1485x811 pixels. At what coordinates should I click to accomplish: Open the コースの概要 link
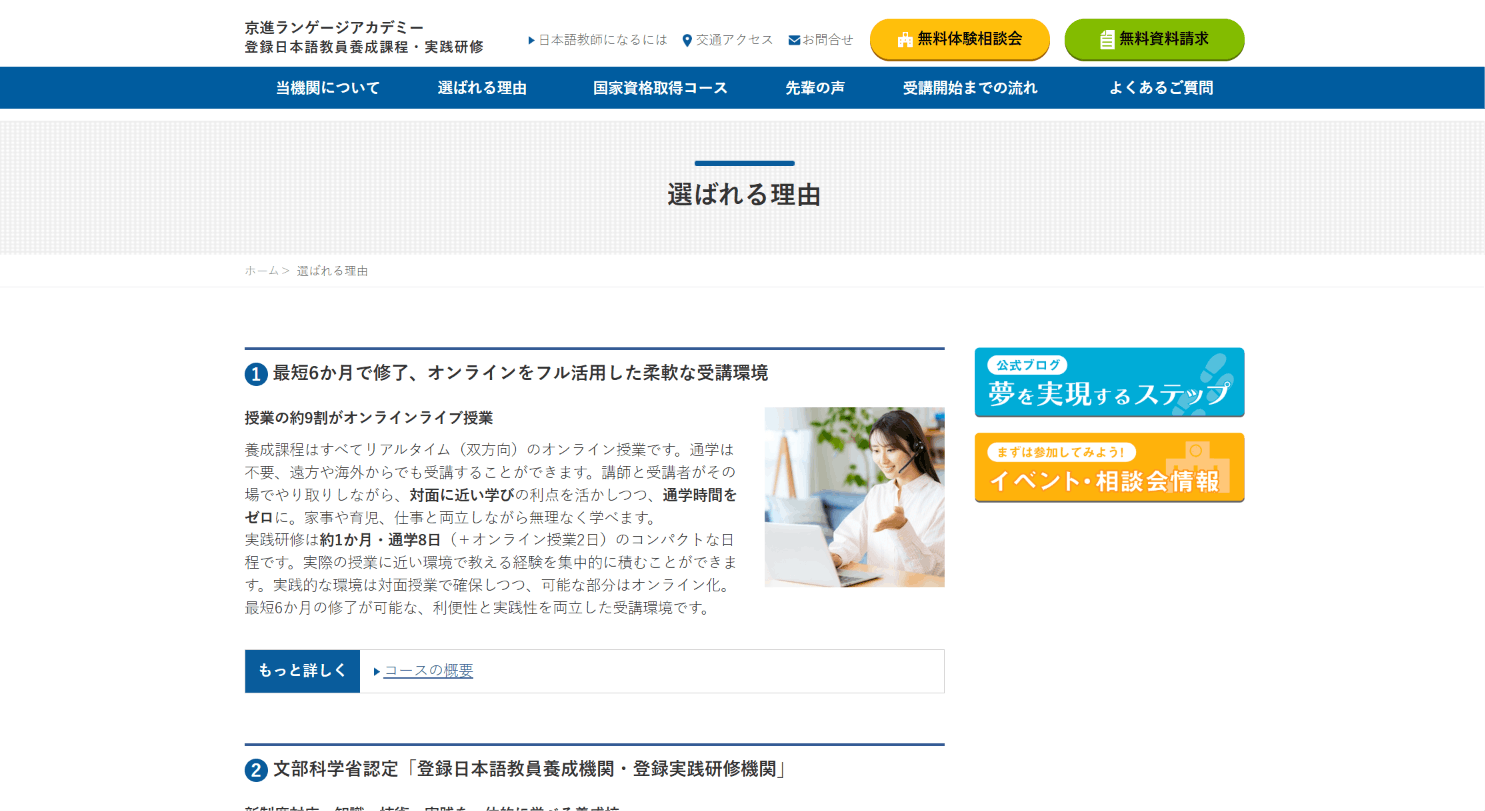[428, 671]
